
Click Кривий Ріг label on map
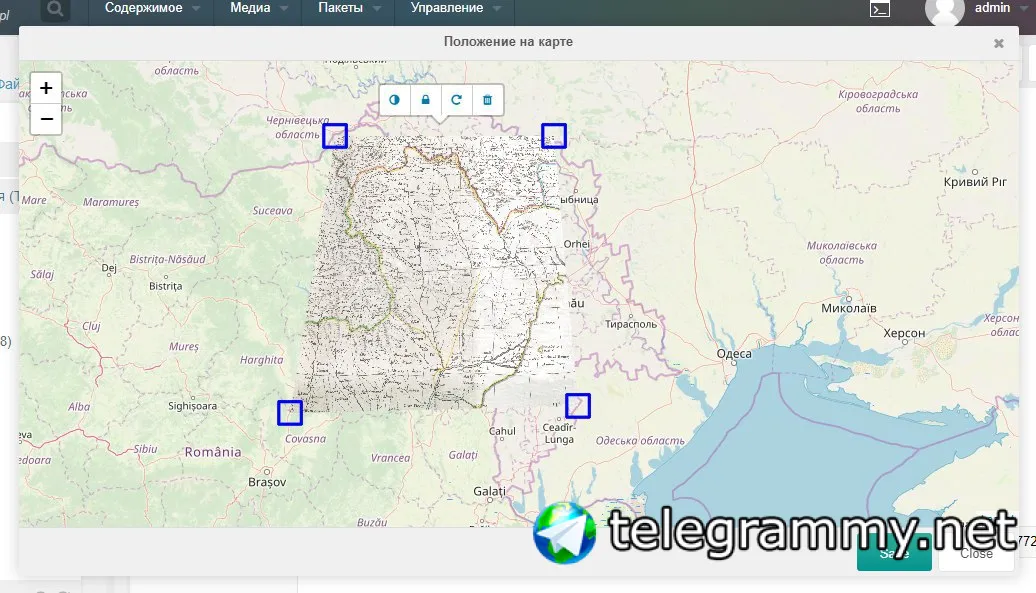(x=975, y=182)
